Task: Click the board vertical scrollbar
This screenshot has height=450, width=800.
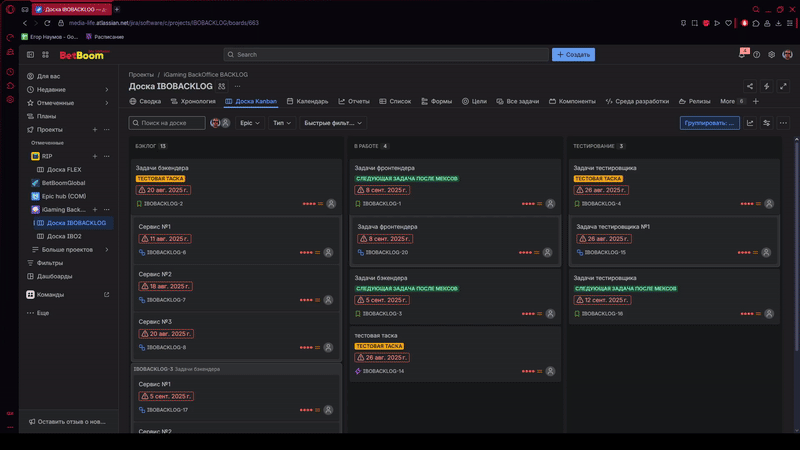Action: tap(796, 245)
